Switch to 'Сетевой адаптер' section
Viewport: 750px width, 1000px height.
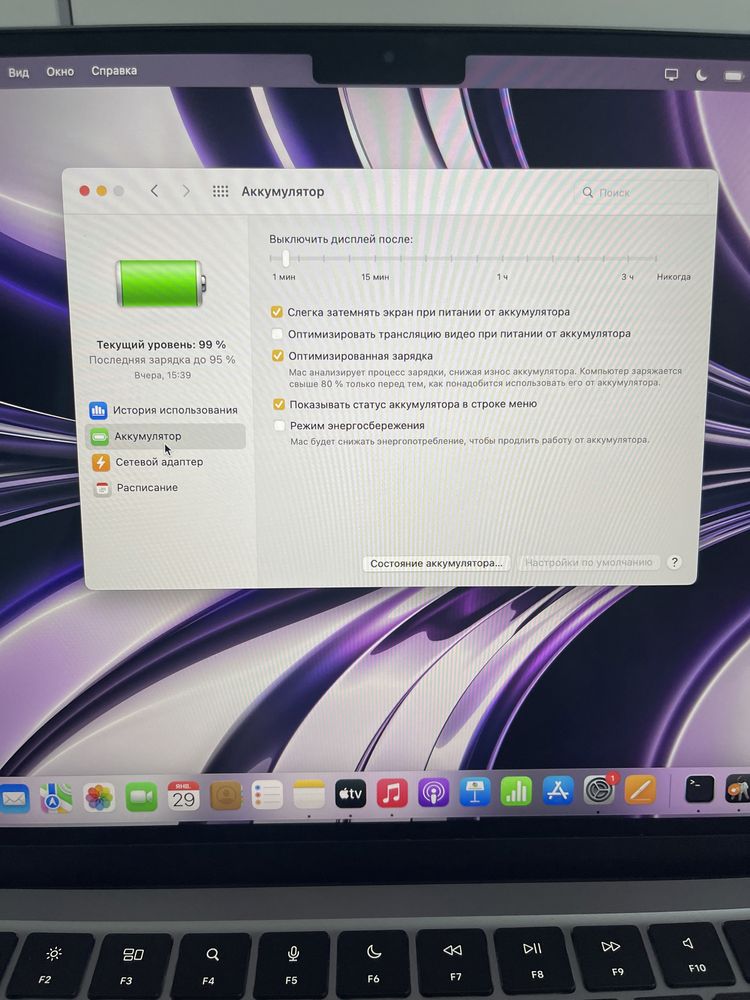pos(148,462)
